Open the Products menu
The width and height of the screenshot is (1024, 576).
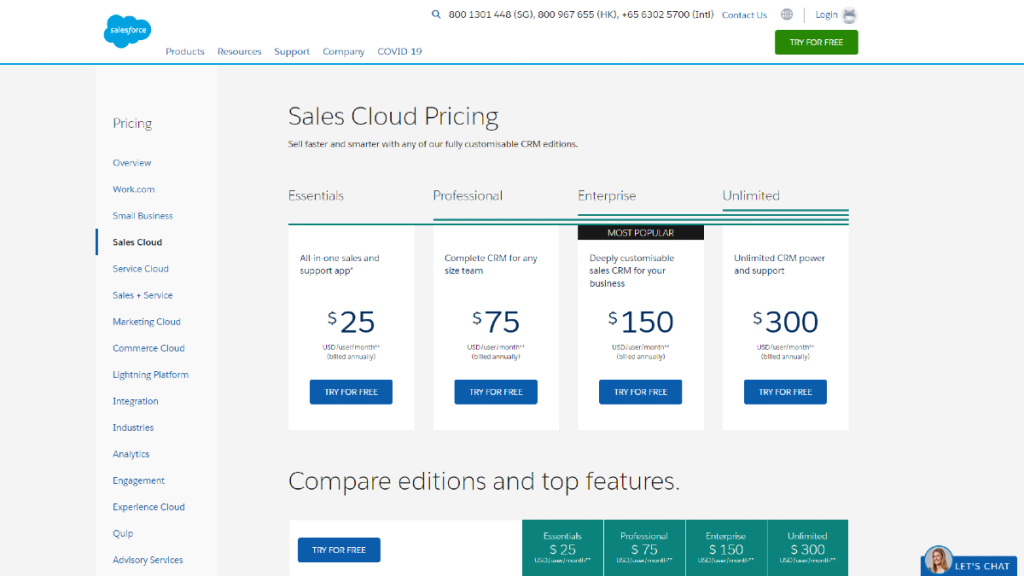pyautogui.click(x=185, y=52)
